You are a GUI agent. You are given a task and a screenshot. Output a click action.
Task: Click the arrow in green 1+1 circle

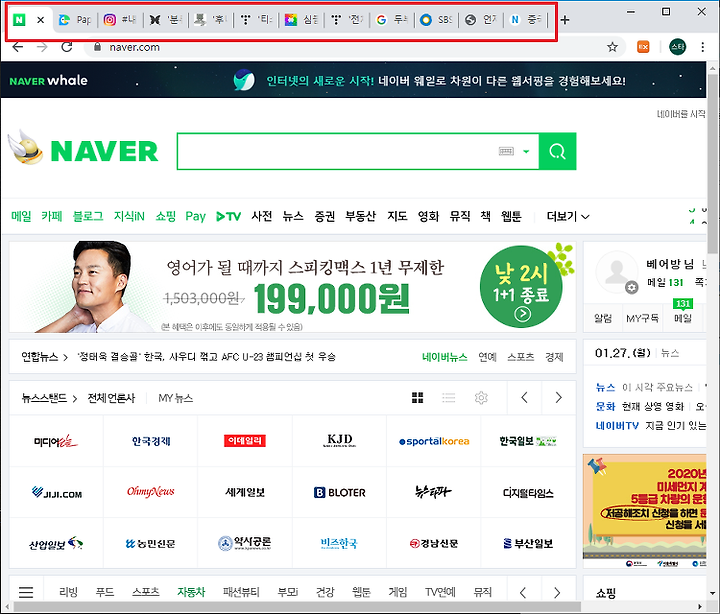523,314
